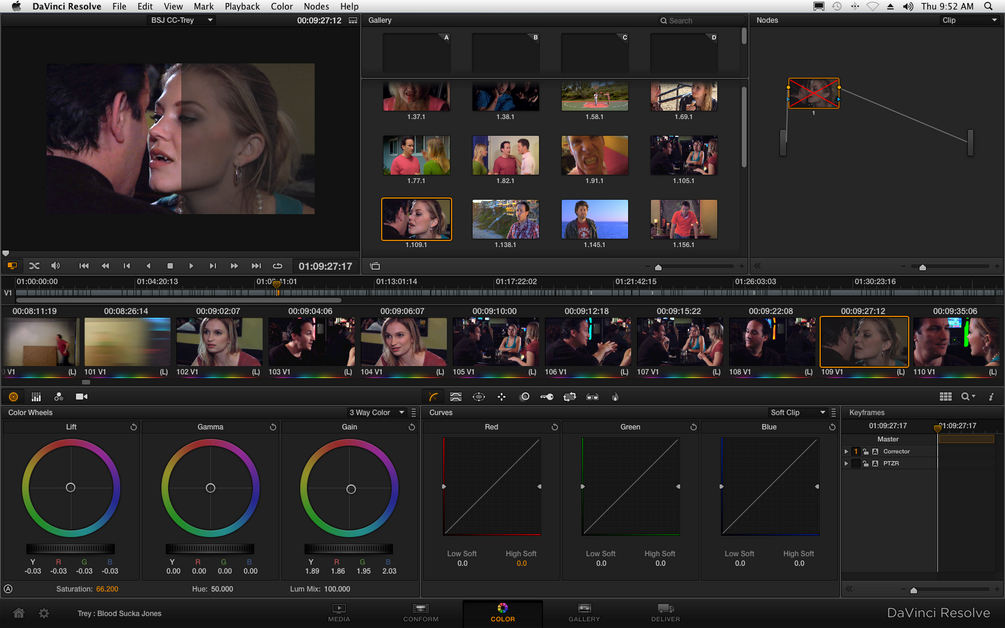This screenshot has height=628, width=1005.
Task: Mute audio with the speaker icon
Action: coord(57,266)
